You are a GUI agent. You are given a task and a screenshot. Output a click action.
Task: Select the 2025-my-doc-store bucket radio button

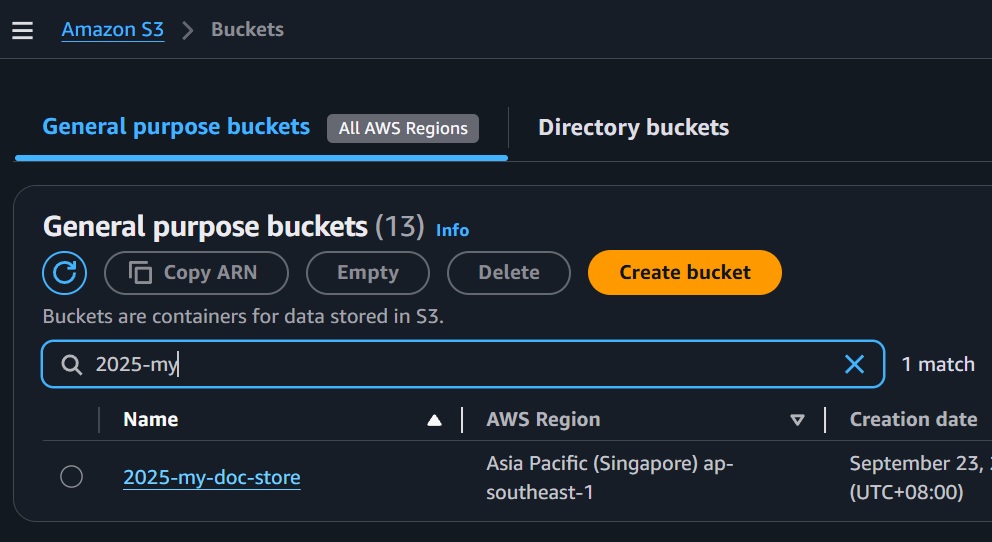(71, 477)
